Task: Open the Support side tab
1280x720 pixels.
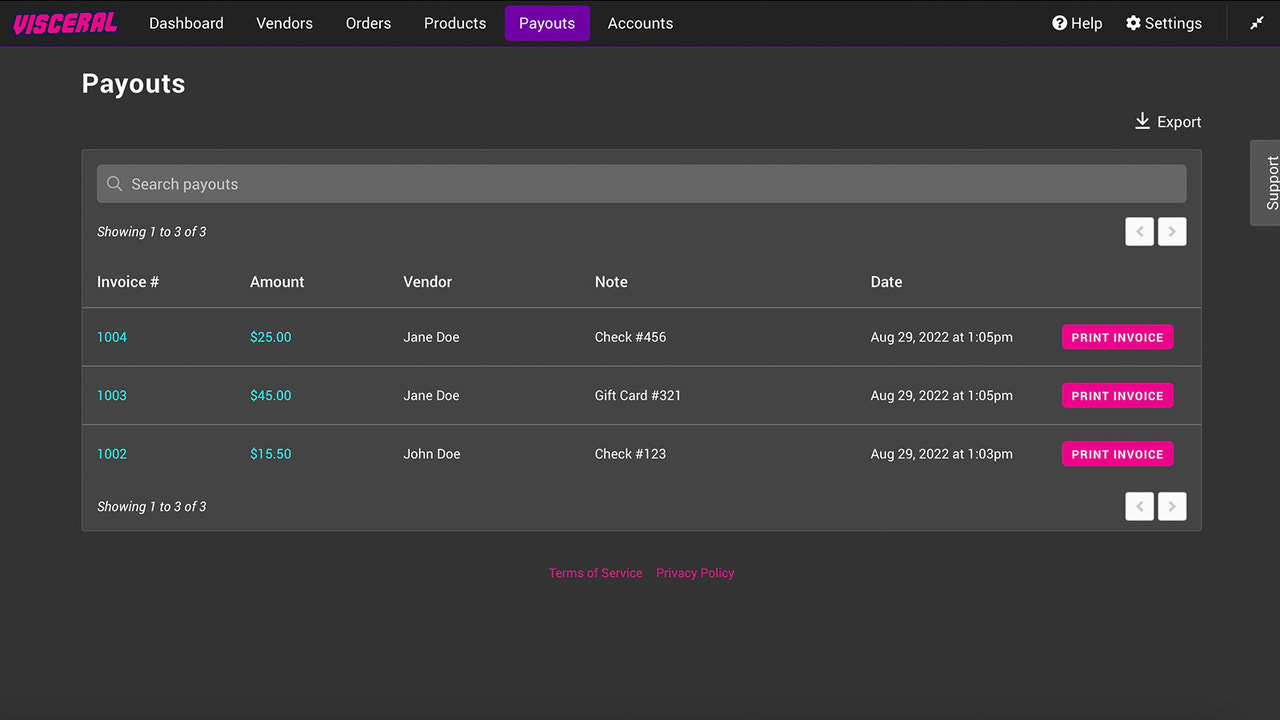Action: (1266, 183)
